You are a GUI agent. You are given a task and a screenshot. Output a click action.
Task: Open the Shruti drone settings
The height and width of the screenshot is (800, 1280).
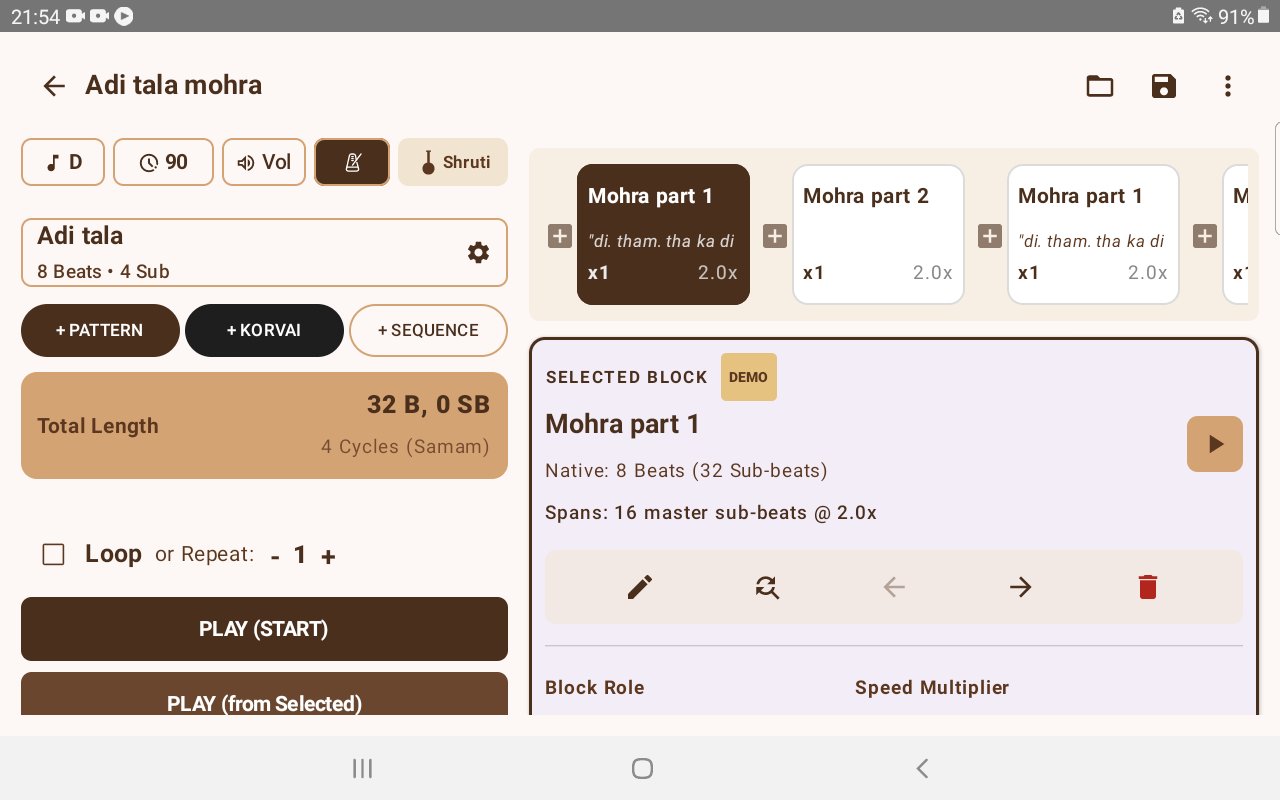(453, 162)
